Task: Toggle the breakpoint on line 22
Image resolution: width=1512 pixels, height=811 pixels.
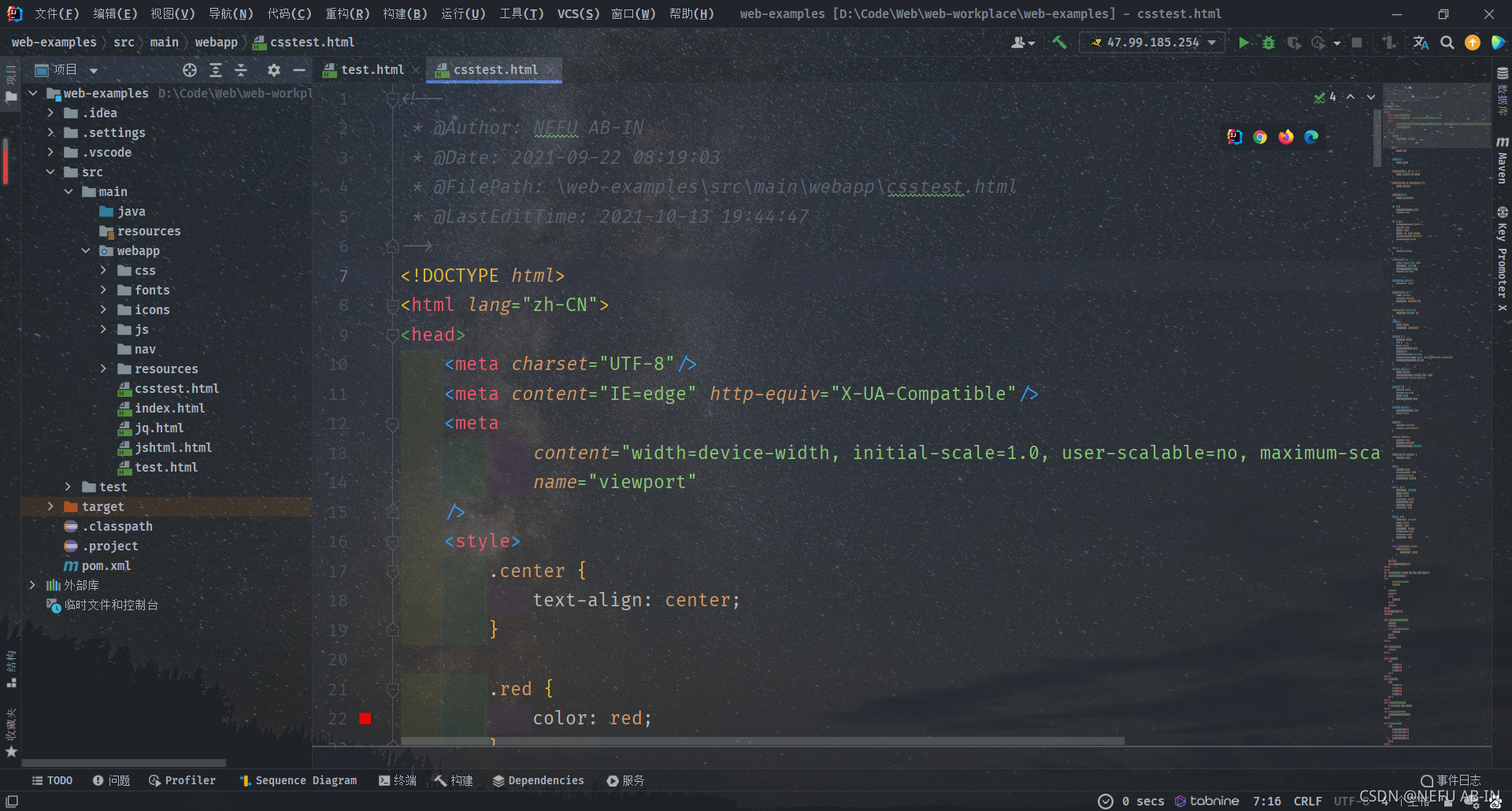Action: (365, 718)
